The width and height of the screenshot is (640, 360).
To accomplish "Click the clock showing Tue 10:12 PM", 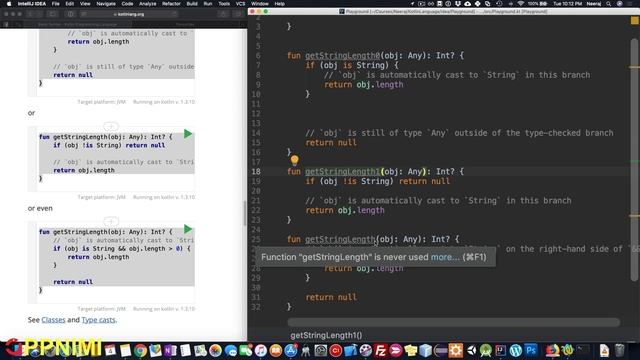I will click(x=567, y=4).
